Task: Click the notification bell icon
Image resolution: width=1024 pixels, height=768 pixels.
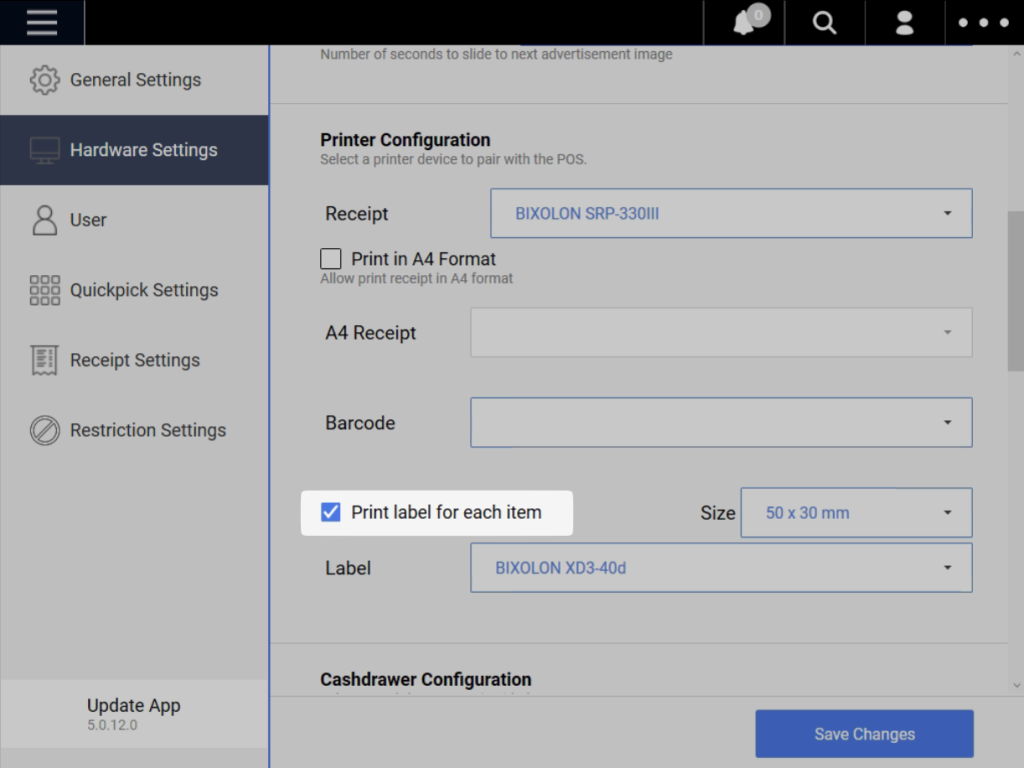Action: pos(745,23)
